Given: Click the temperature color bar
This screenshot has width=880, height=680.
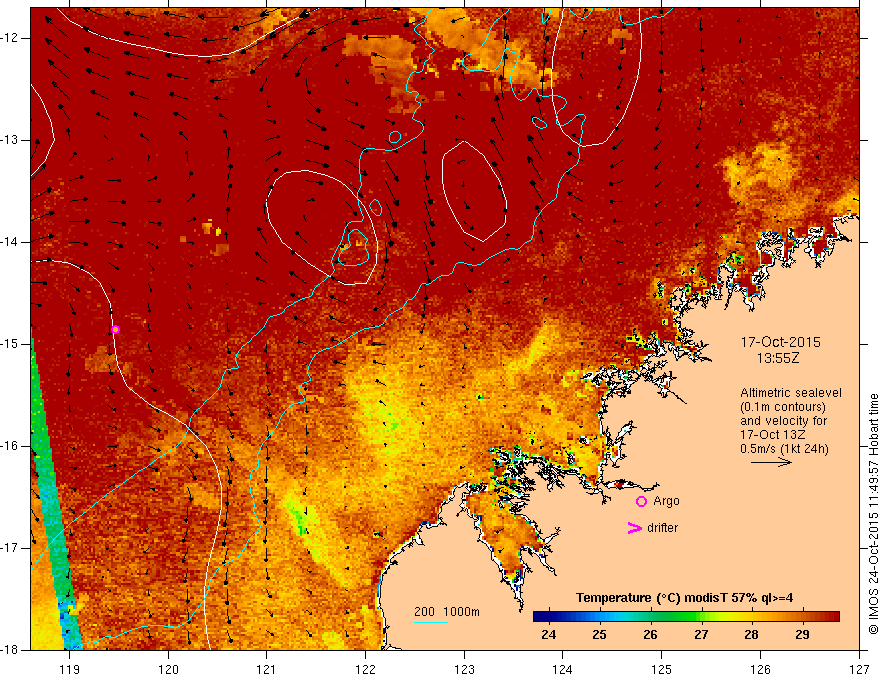Looking at the screenshot, I should 686,617.
